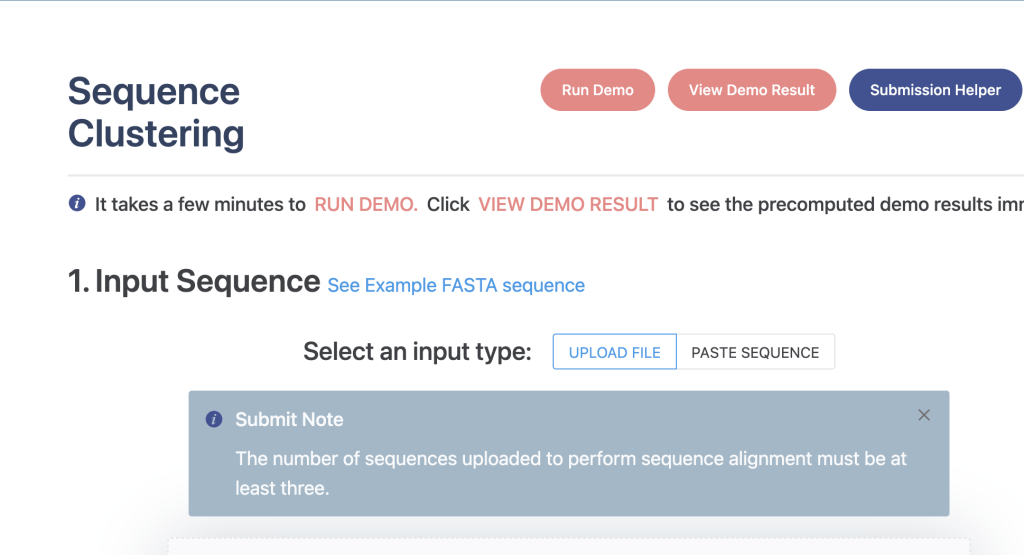This screenshot has height=555, width=1024.
Task: Open the Submission Helper
Action: pyautogui.click(x=935, y=90)
